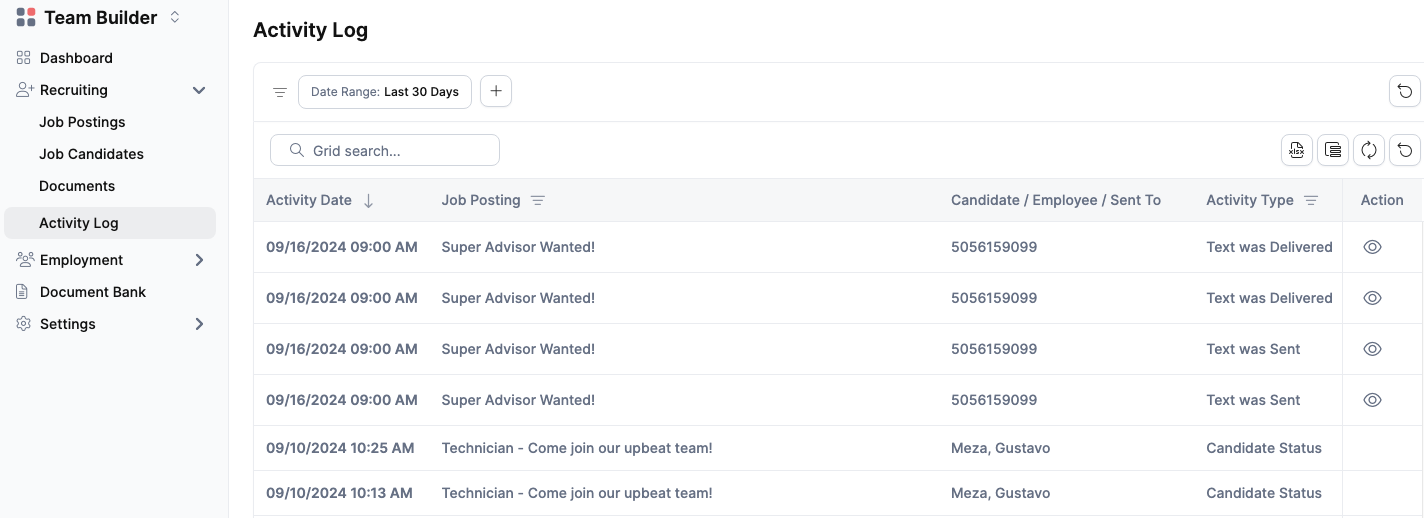
Task: Refresh the activity grid
Action: click(x=1369, y=150)
